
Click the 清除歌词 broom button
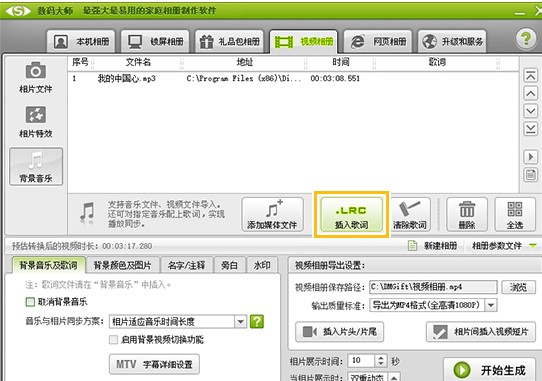pos(410,214)
